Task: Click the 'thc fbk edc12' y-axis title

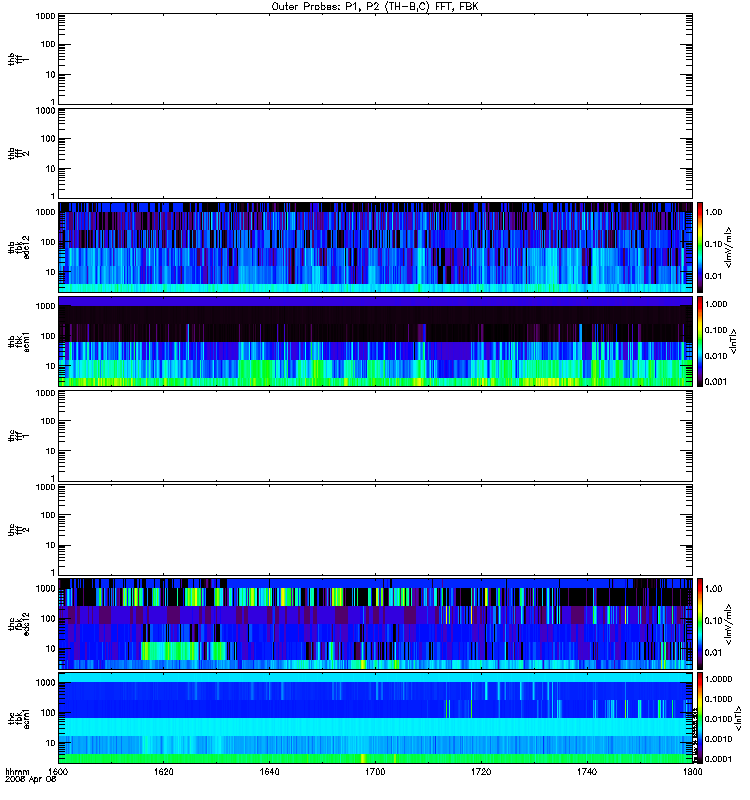Action: coord(19,624)
